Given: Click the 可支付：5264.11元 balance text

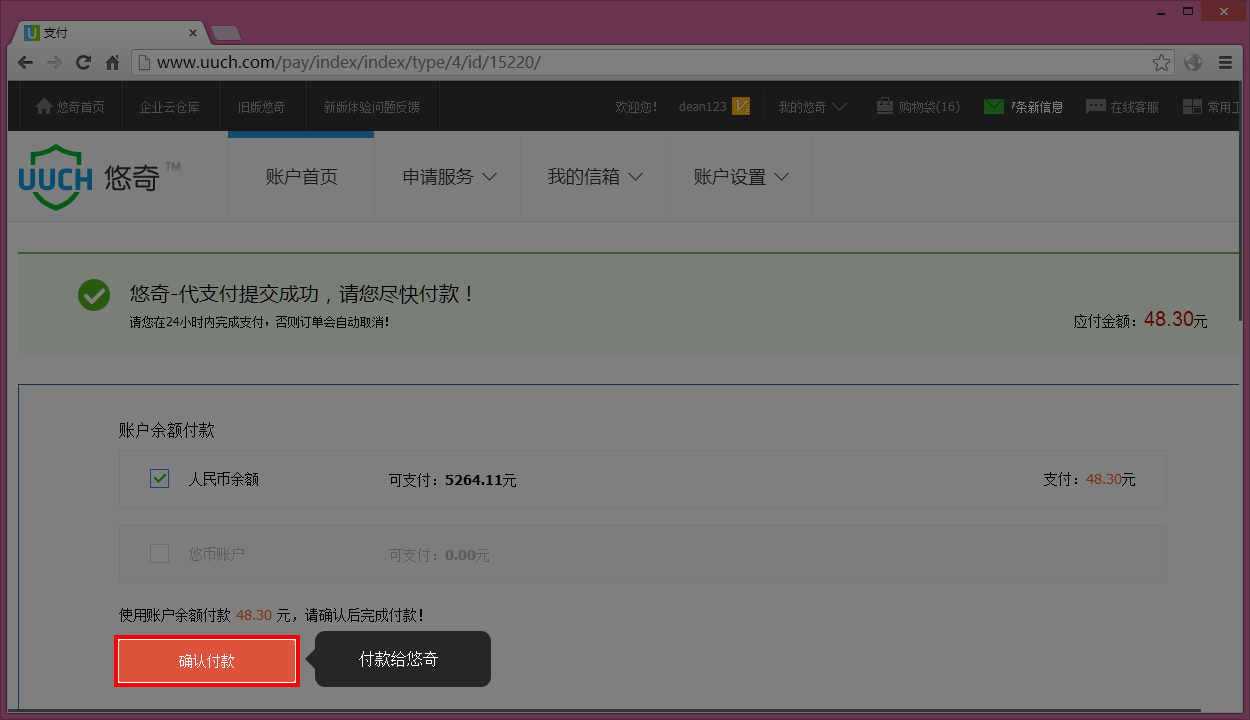Looking at the screenshot, I should pos(453,480).
